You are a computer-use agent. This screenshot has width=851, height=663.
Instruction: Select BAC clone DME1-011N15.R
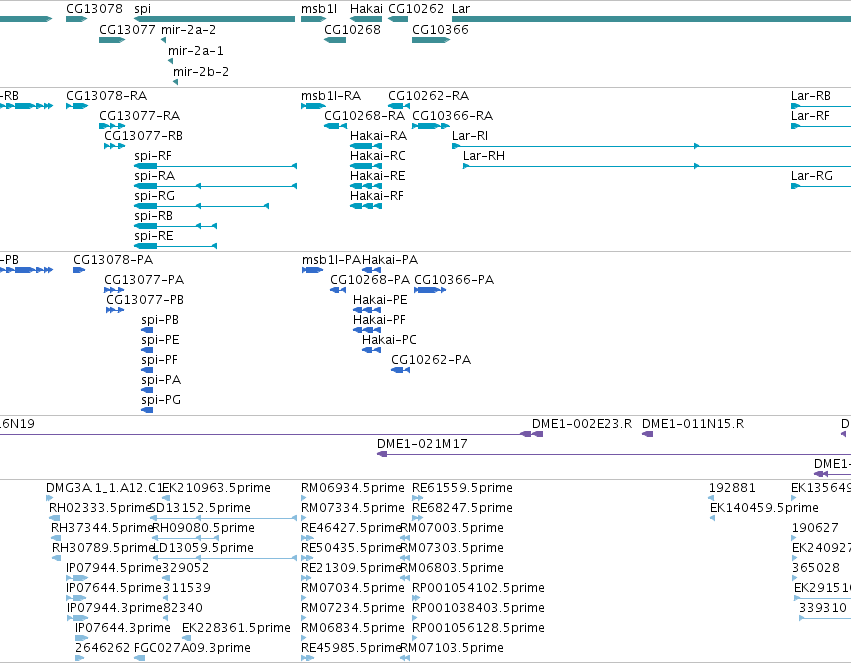point(693,424)
